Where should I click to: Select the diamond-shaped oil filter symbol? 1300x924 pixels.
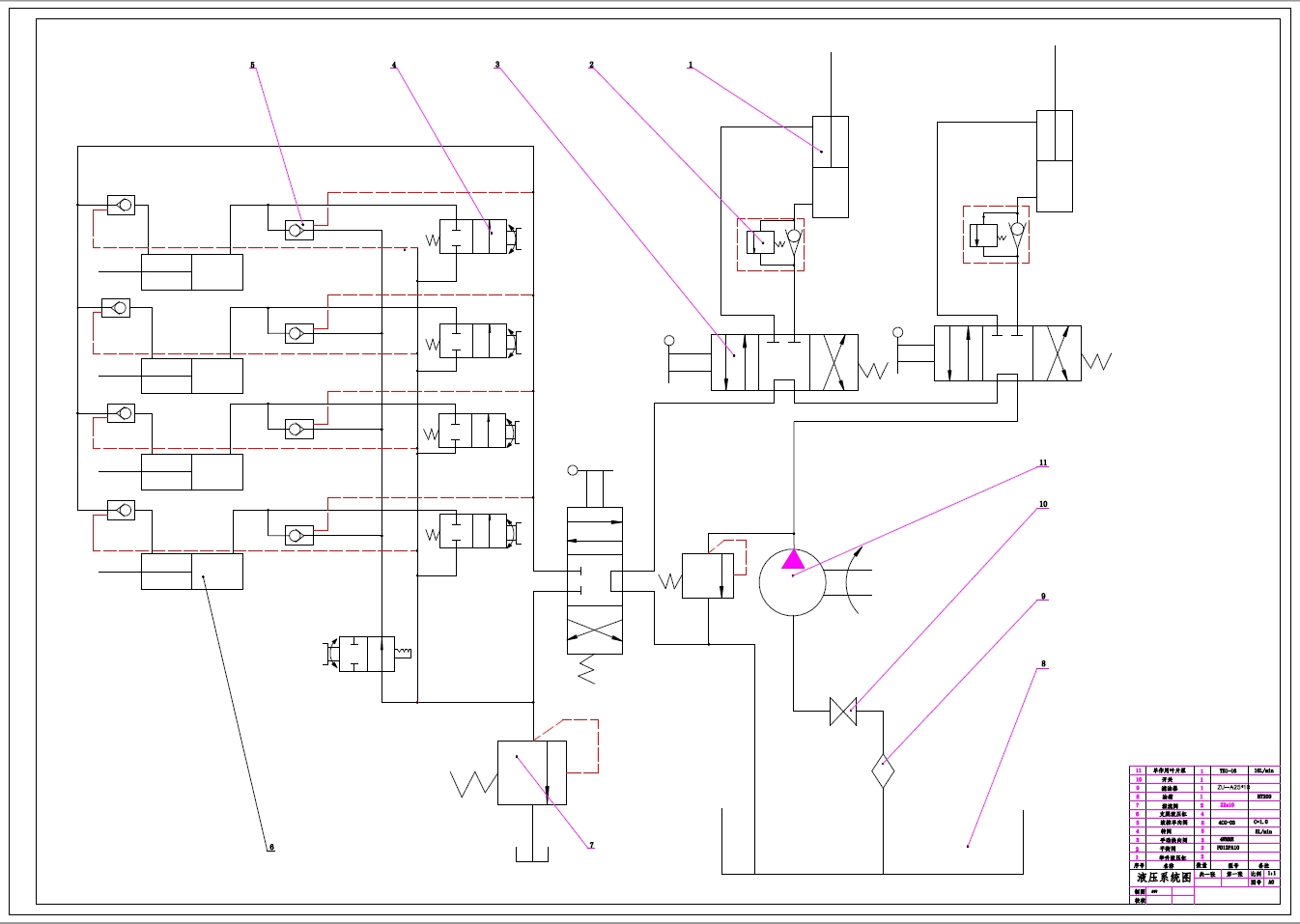tap(883, 770)
